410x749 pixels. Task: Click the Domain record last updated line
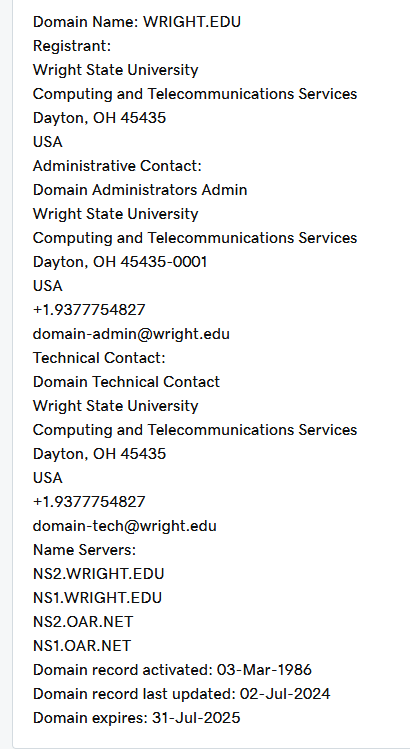point(182,694)
